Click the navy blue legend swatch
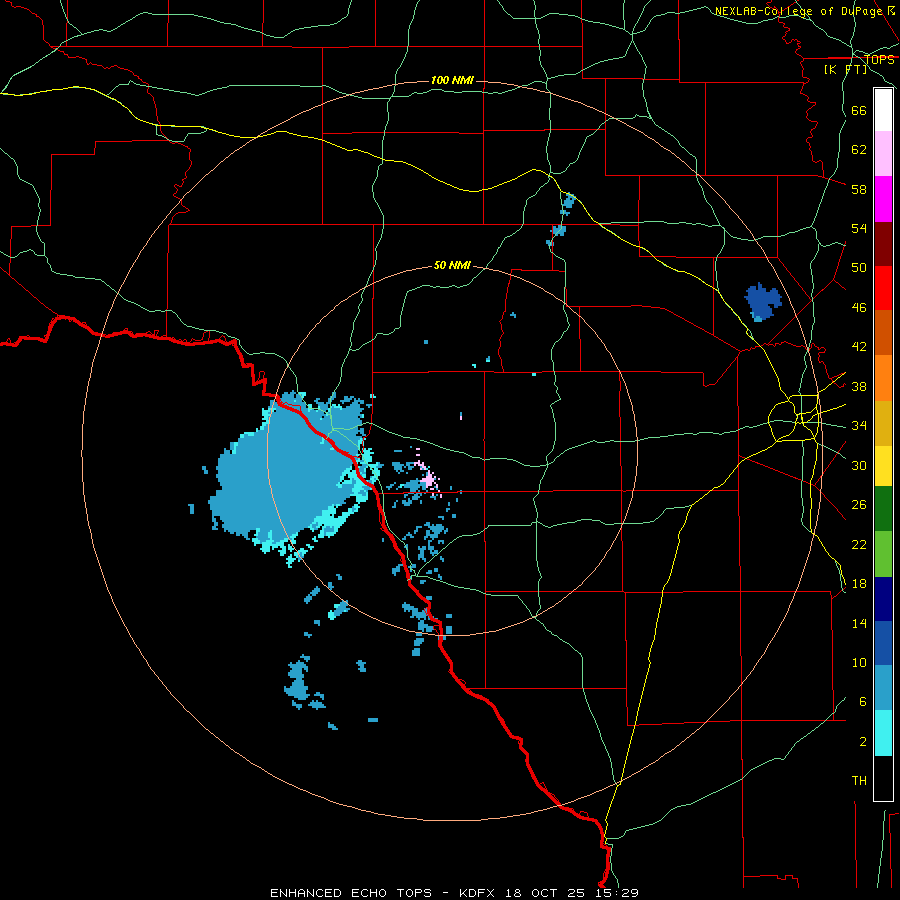Viewport: 900px width, 900px height. (883, 599)
